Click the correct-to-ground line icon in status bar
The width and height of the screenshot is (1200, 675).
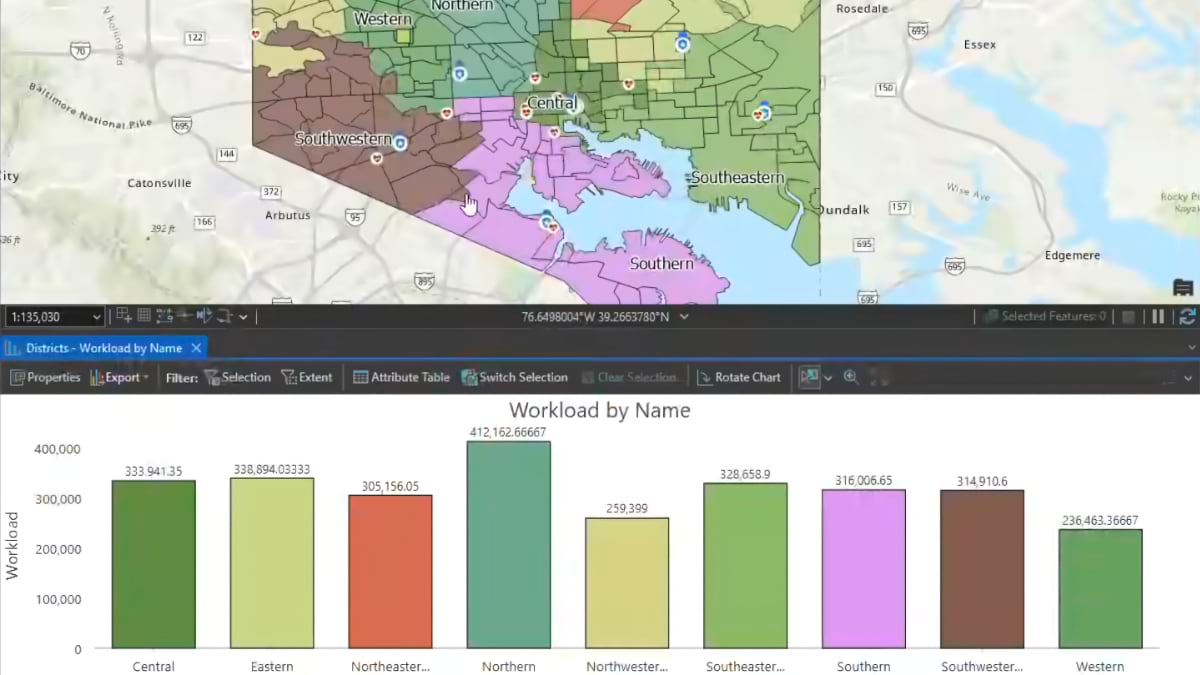point(184,316)
